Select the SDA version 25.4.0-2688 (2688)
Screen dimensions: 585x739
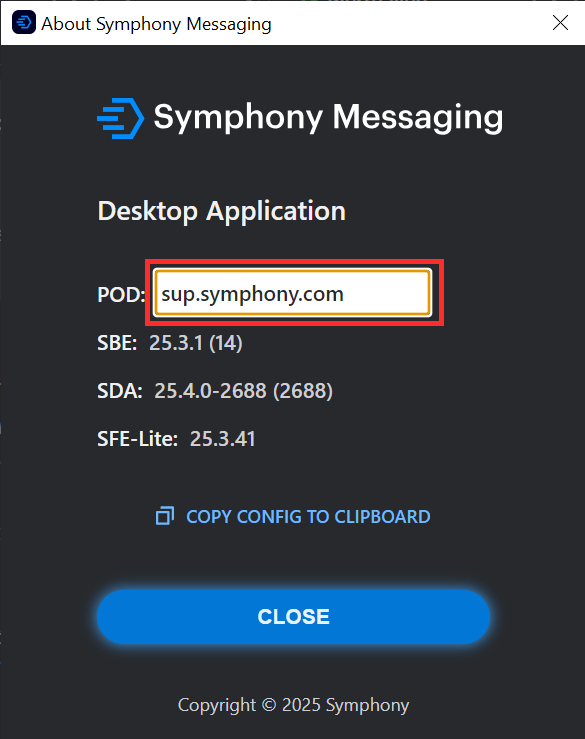[x=243, y=391]
